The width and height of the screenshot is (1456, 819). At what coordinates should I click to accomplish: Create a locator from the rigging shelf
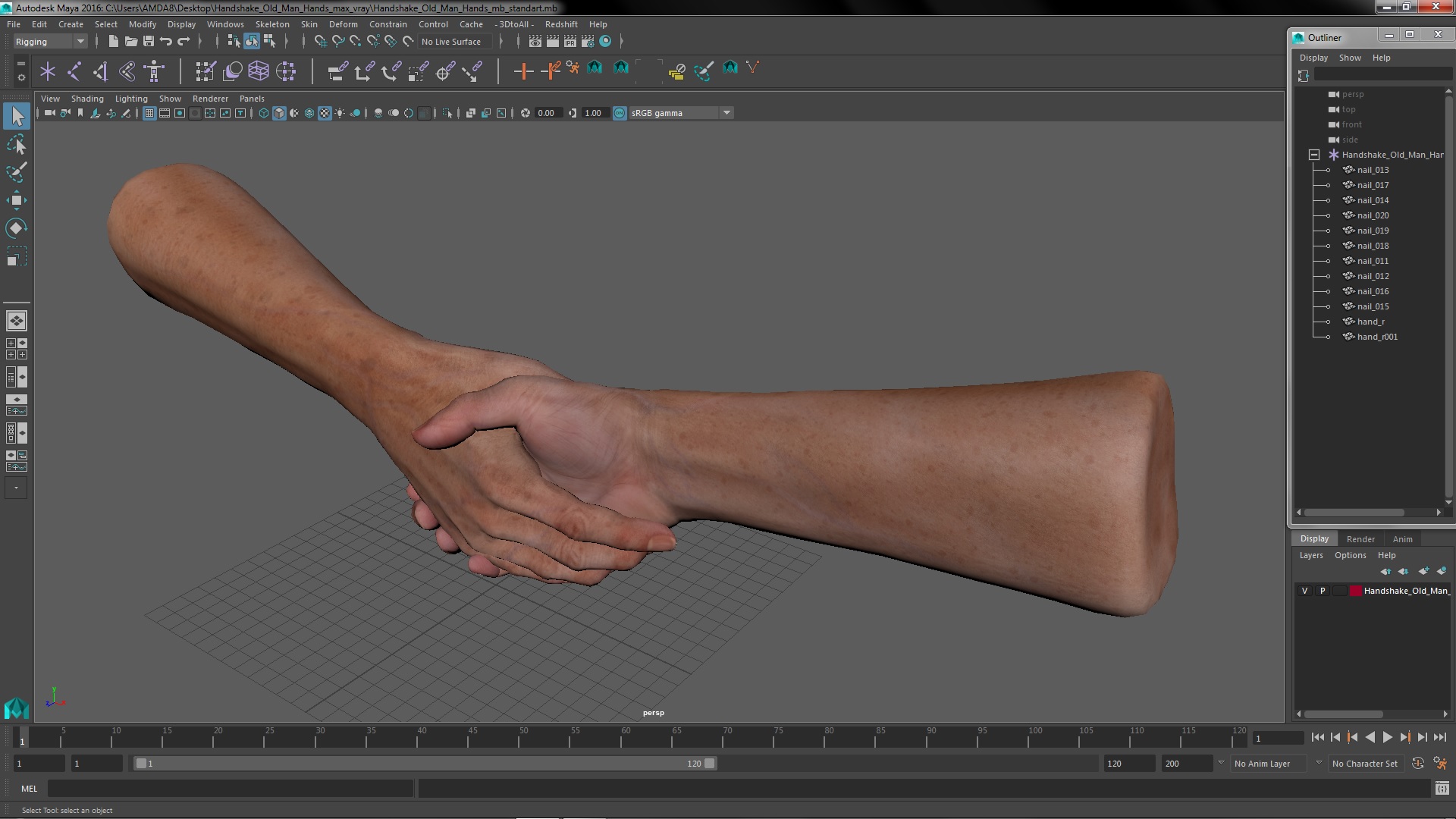(x=48, y=71)
